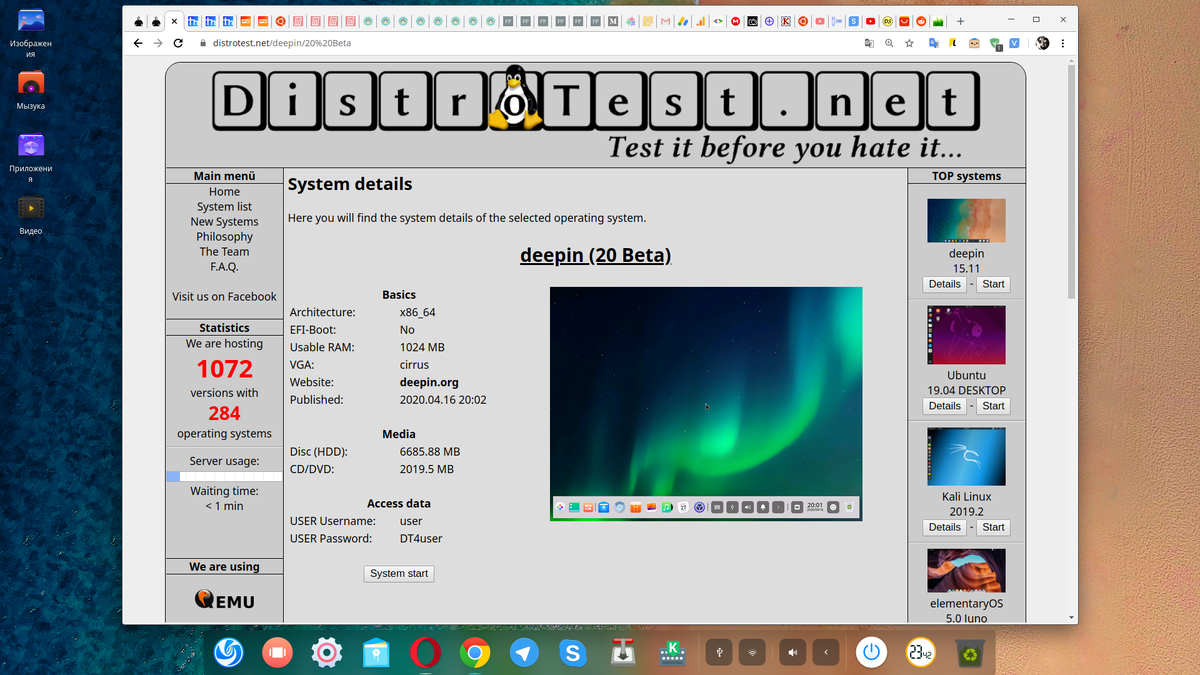The width and height of the screenshot is (1200, 675).
Task: Click the scrollbar down arrow
Action: point(1072,618)
